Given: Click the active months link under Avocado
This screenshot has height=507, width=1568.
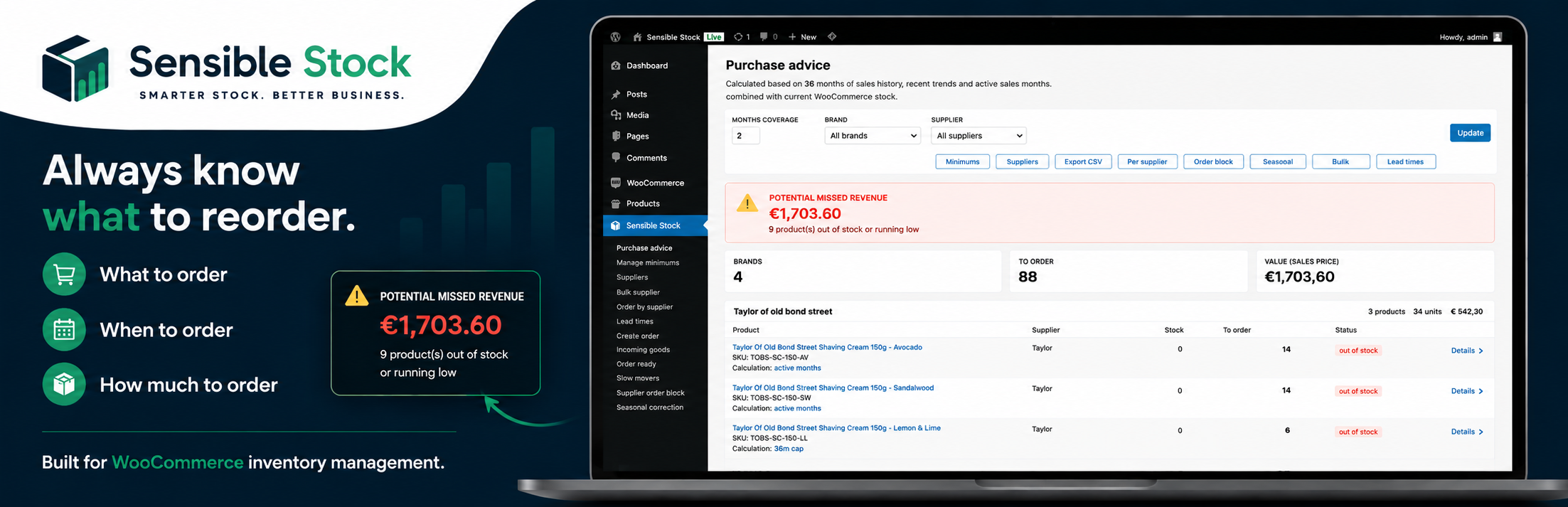Looking at the screenshot, I should pyautogui.click(x=797, y=368).
